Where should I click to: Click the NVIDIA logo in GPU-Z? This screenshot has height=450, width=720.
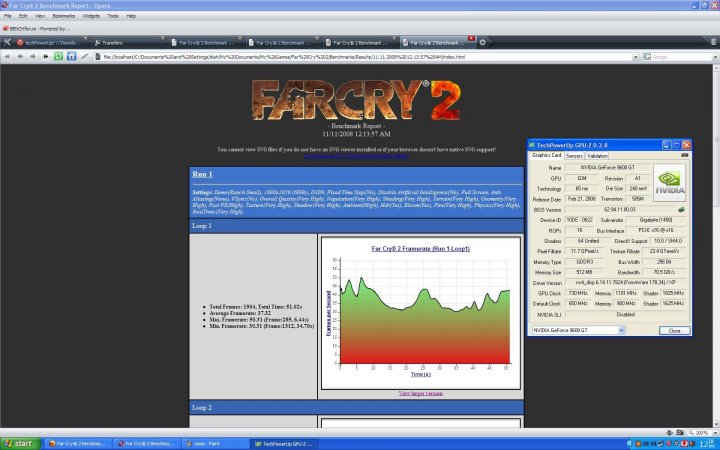pyautogui.click(x=669, y=183)
